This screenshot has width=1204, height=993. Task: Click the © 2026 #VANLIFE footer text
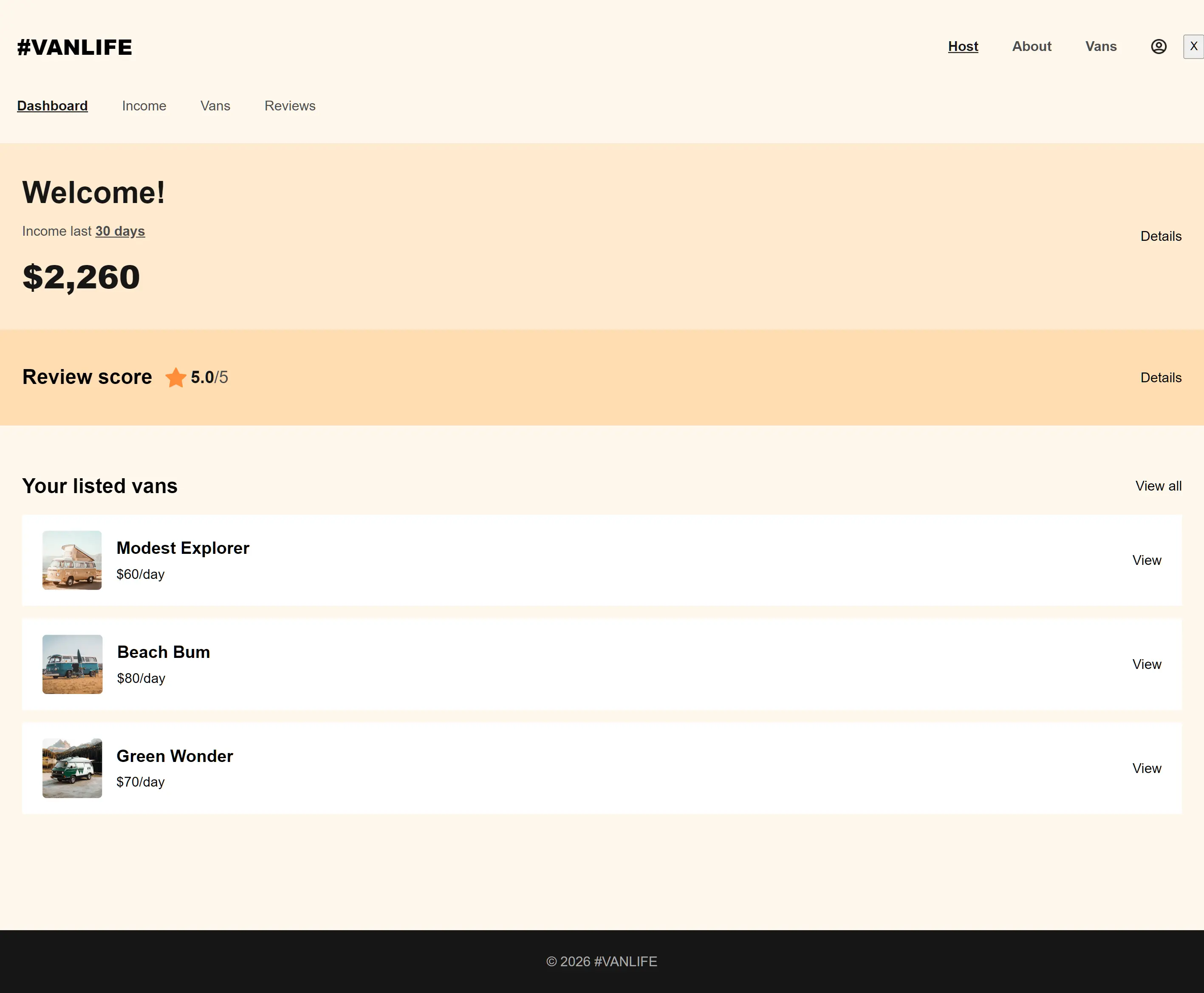(x=602, y=962)
